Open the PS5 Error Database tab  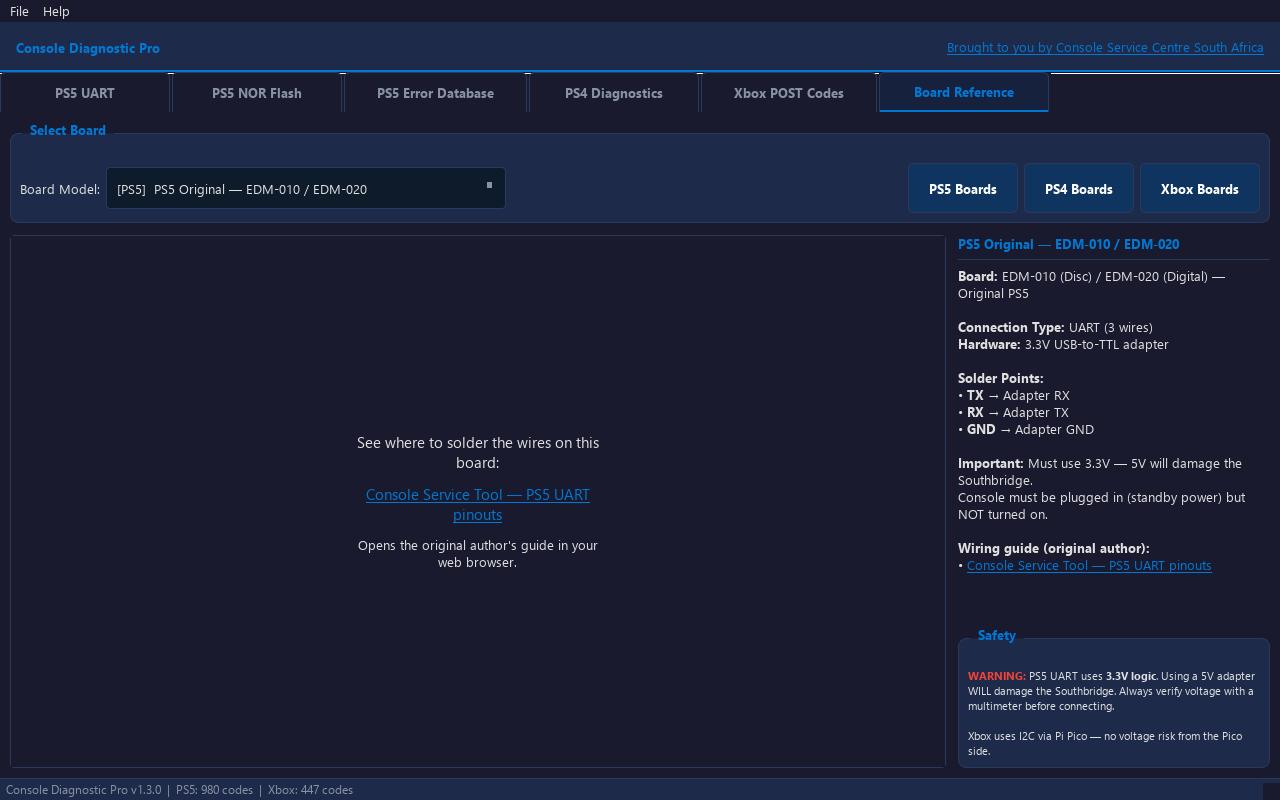(435, 93)
